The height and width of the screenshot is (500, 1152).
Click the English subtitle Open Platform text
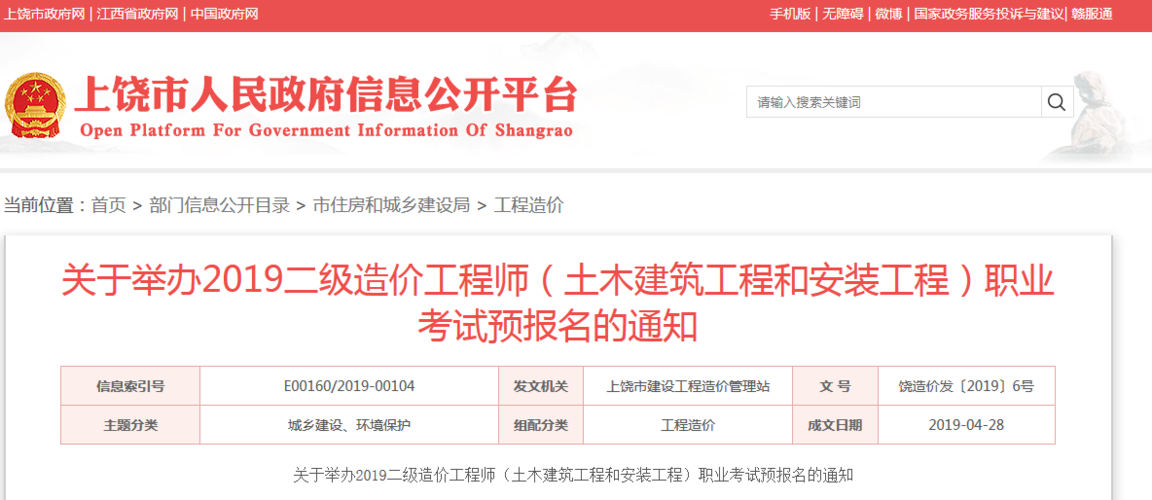tap(326, 131)
